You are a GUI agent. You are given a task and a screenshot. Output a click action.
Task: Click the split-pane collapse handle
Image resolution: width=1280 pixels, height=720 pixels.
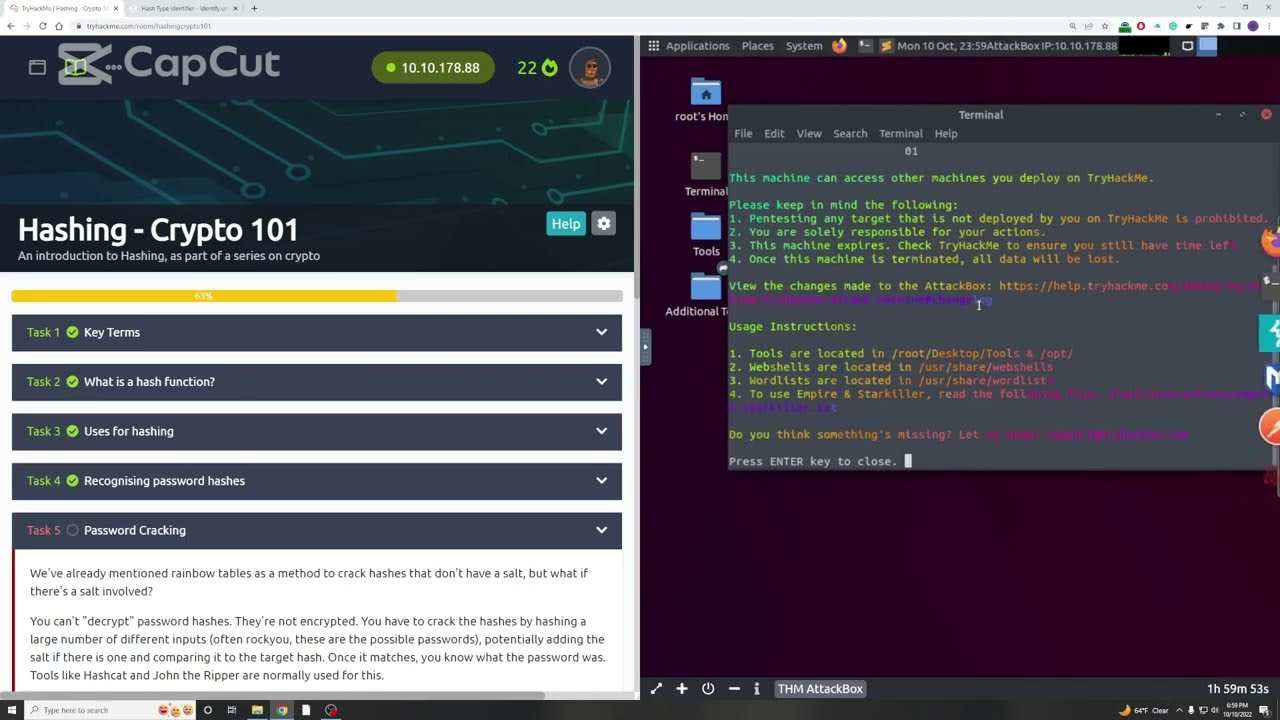pyautogui.click(x=645, y=347)
